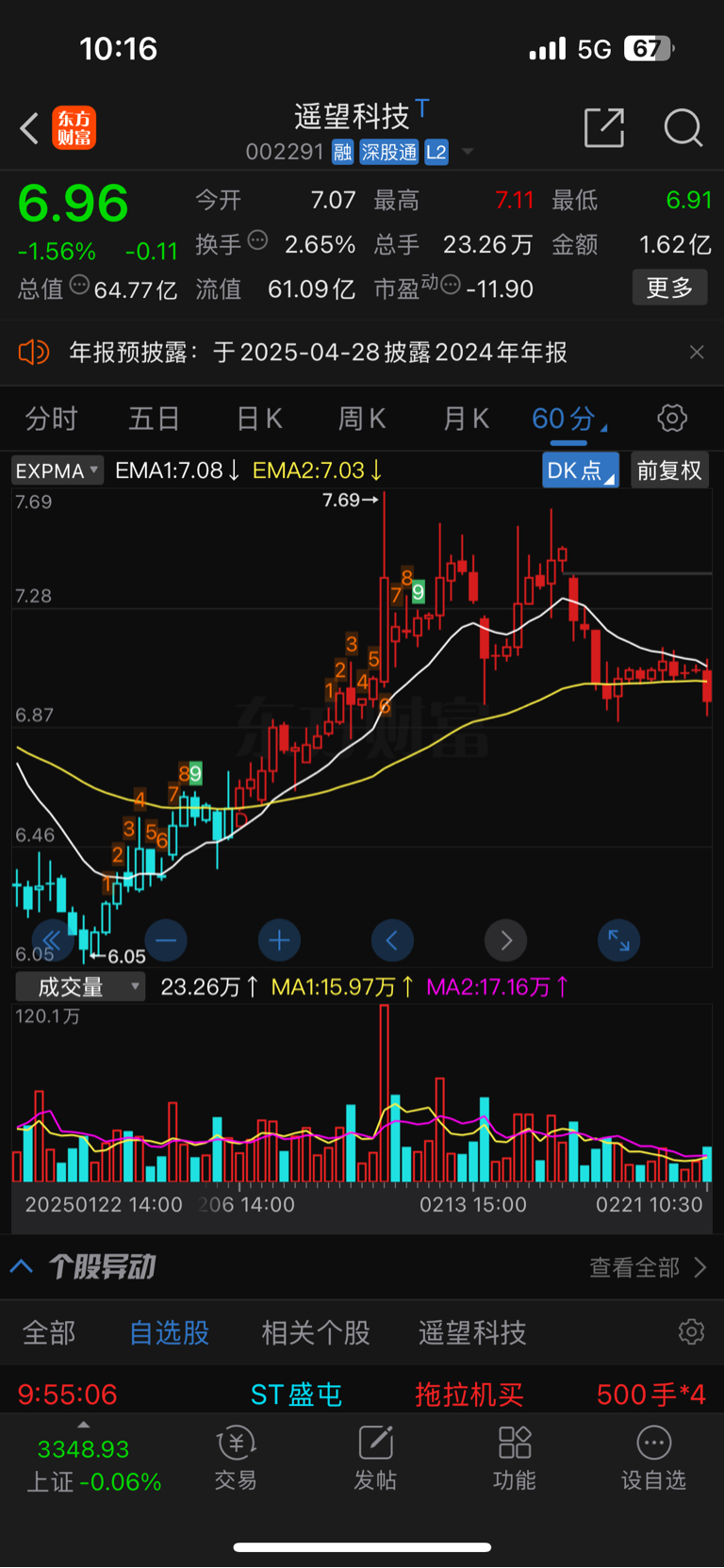This screenshot has width=724, height=1568.
Task: Tap the 0213 15:00 date label
Action: [473, 1204]
